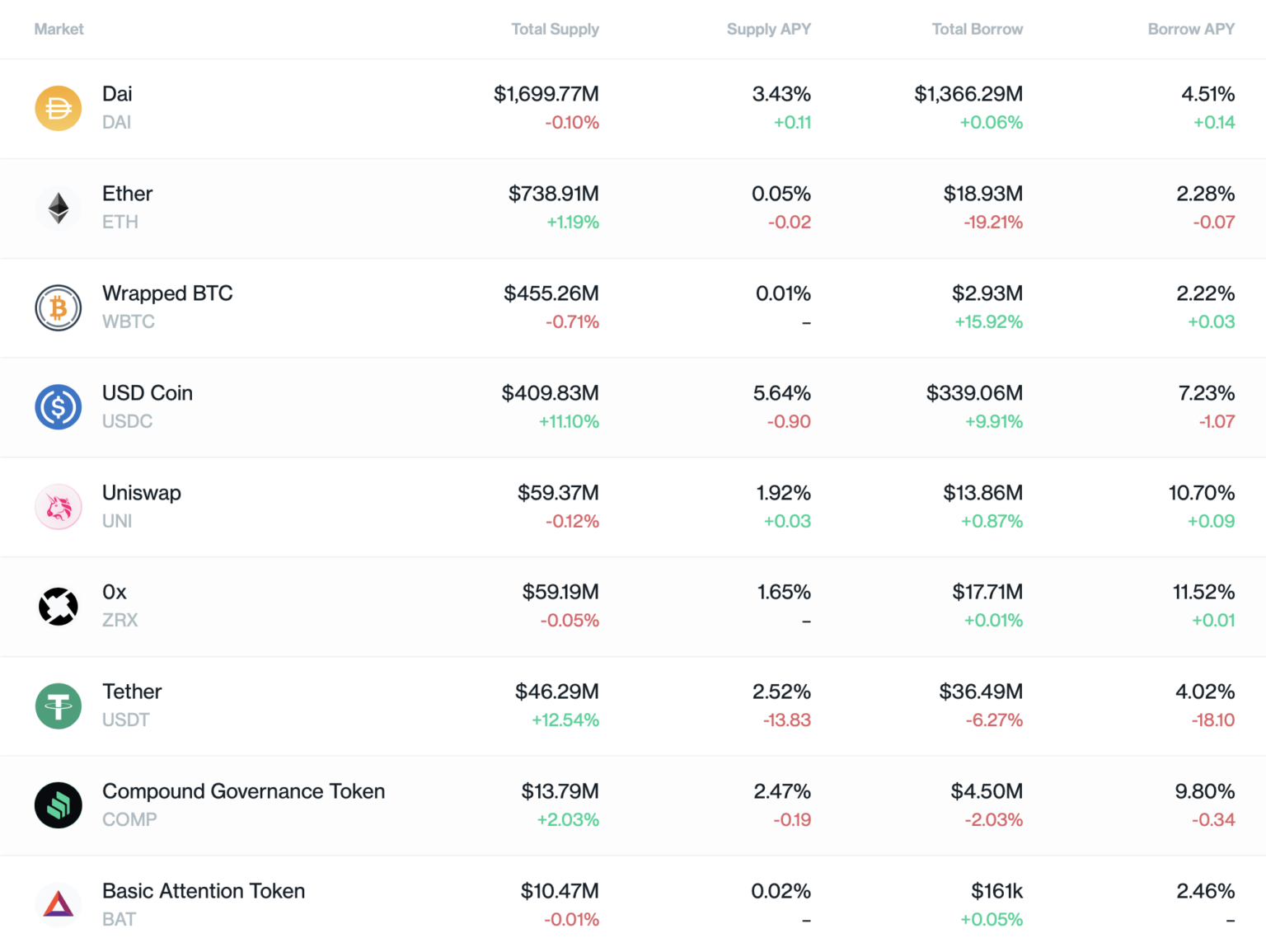The height and width of the screenshot is (952, 1266).
Task: Click the Dai token icon
Action: click(59, 108)
